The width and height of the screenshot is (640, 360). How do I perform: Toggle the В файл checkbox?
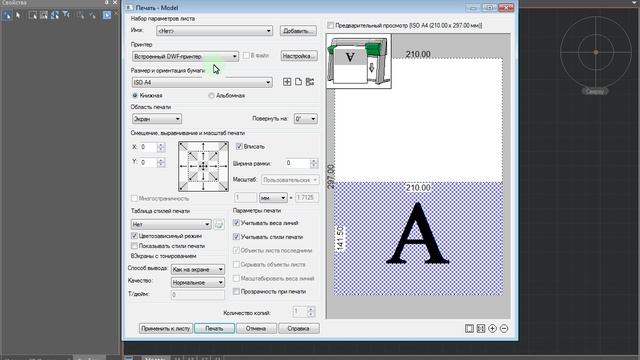(x=246, y=55)
